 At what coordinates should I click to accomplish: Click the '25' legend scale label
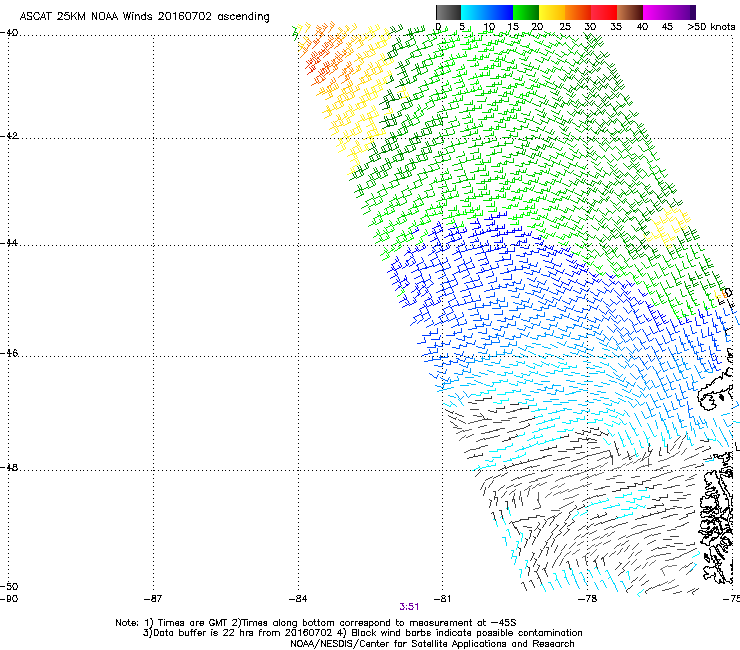565,27
